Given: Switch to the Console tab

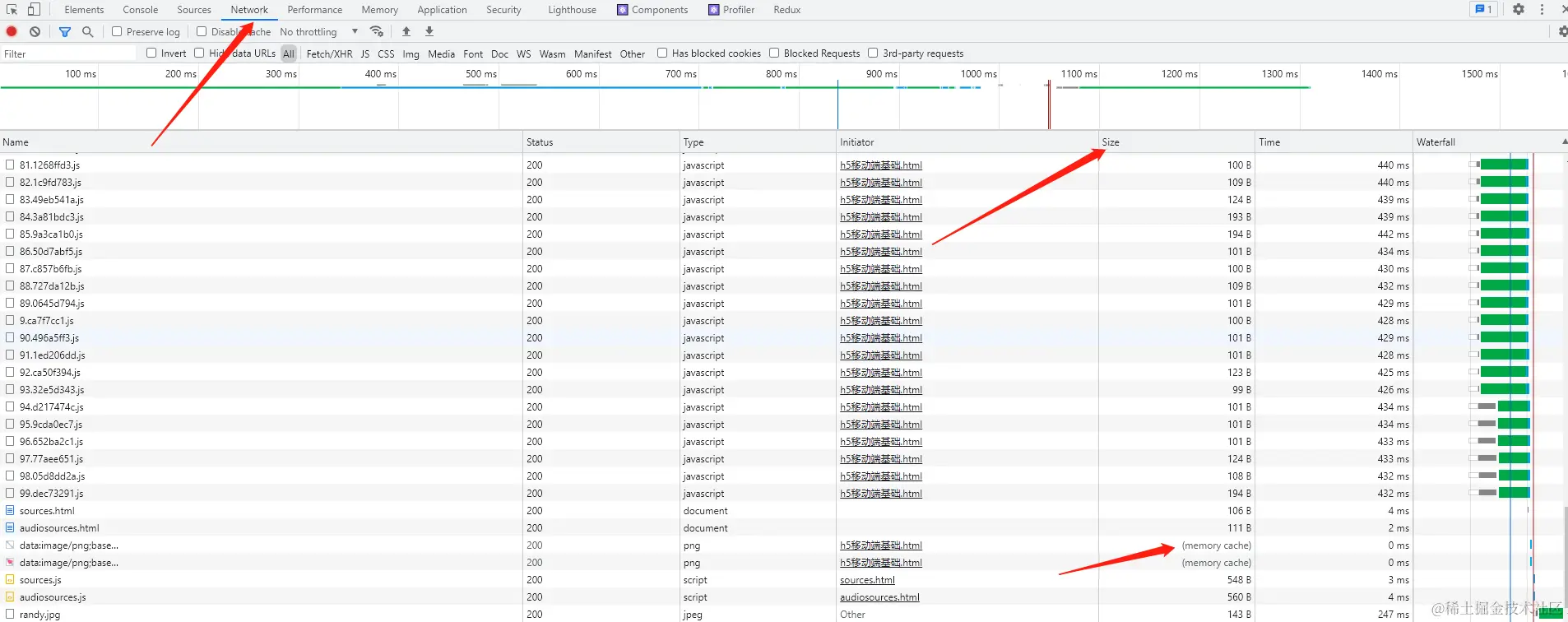Looking at the screenshot, I should tap(141, 10).
